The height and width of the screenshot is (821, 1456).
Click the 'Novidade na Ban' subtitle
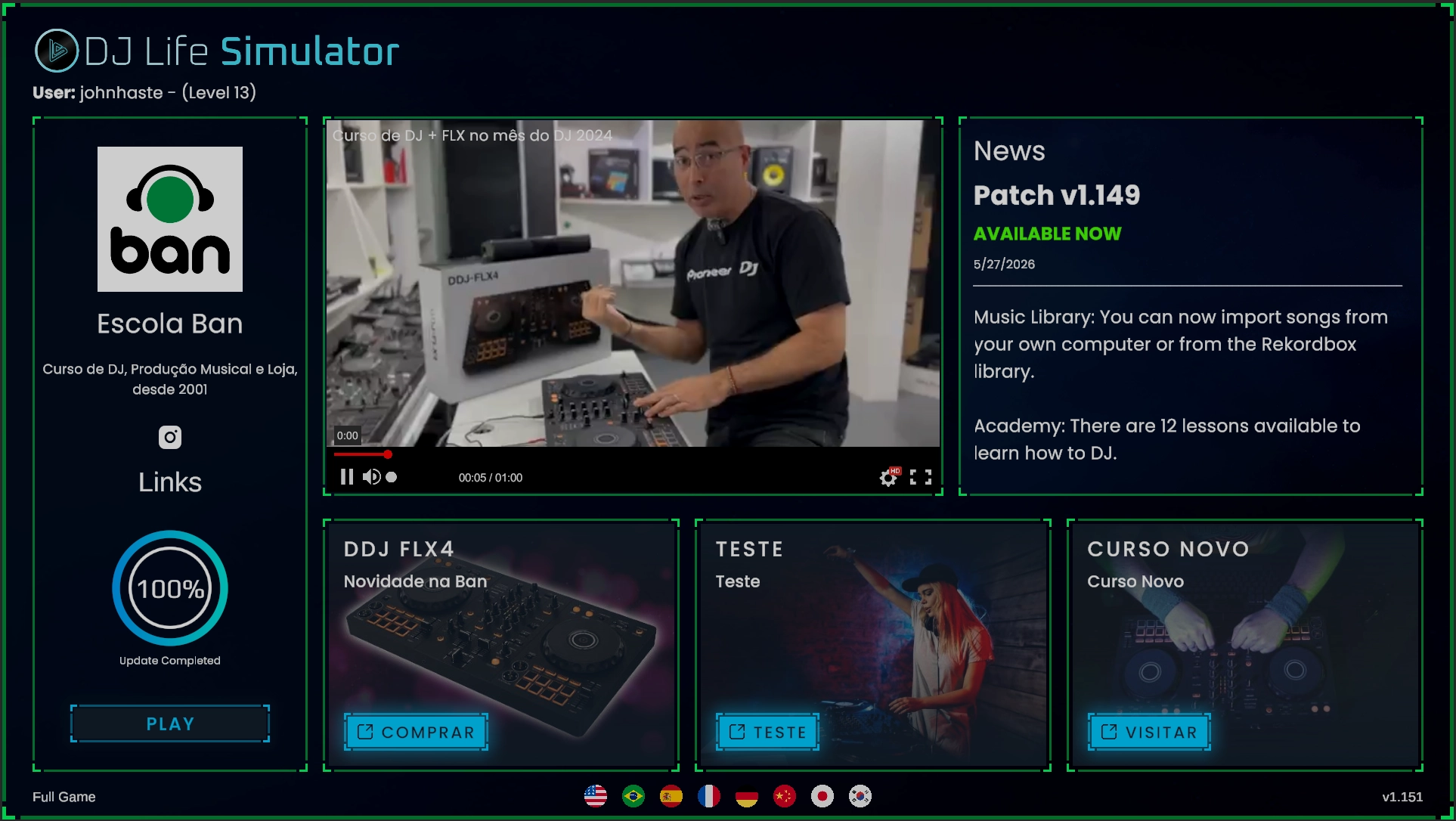[416, 581]
